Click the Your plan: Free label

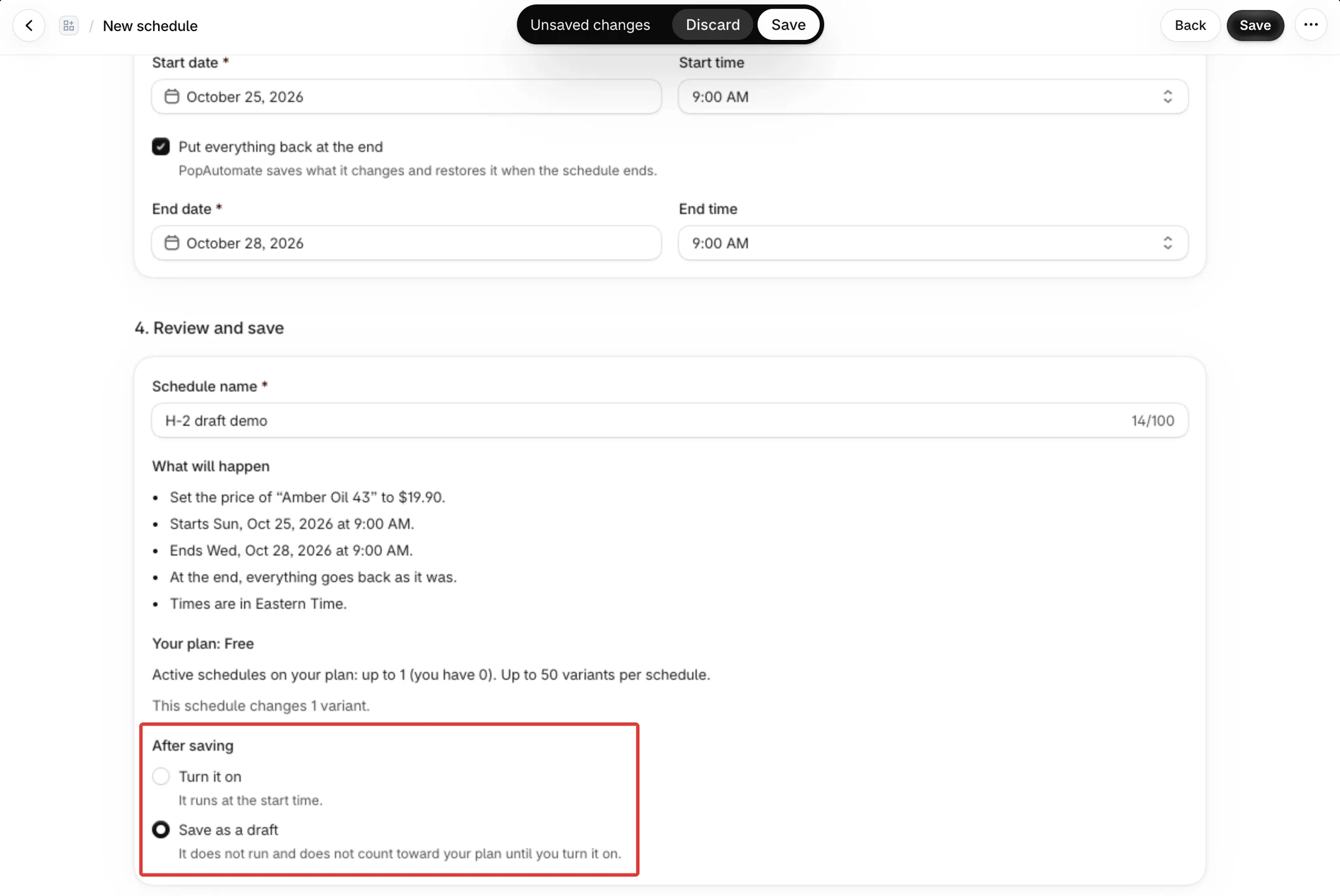click(203, 643)
